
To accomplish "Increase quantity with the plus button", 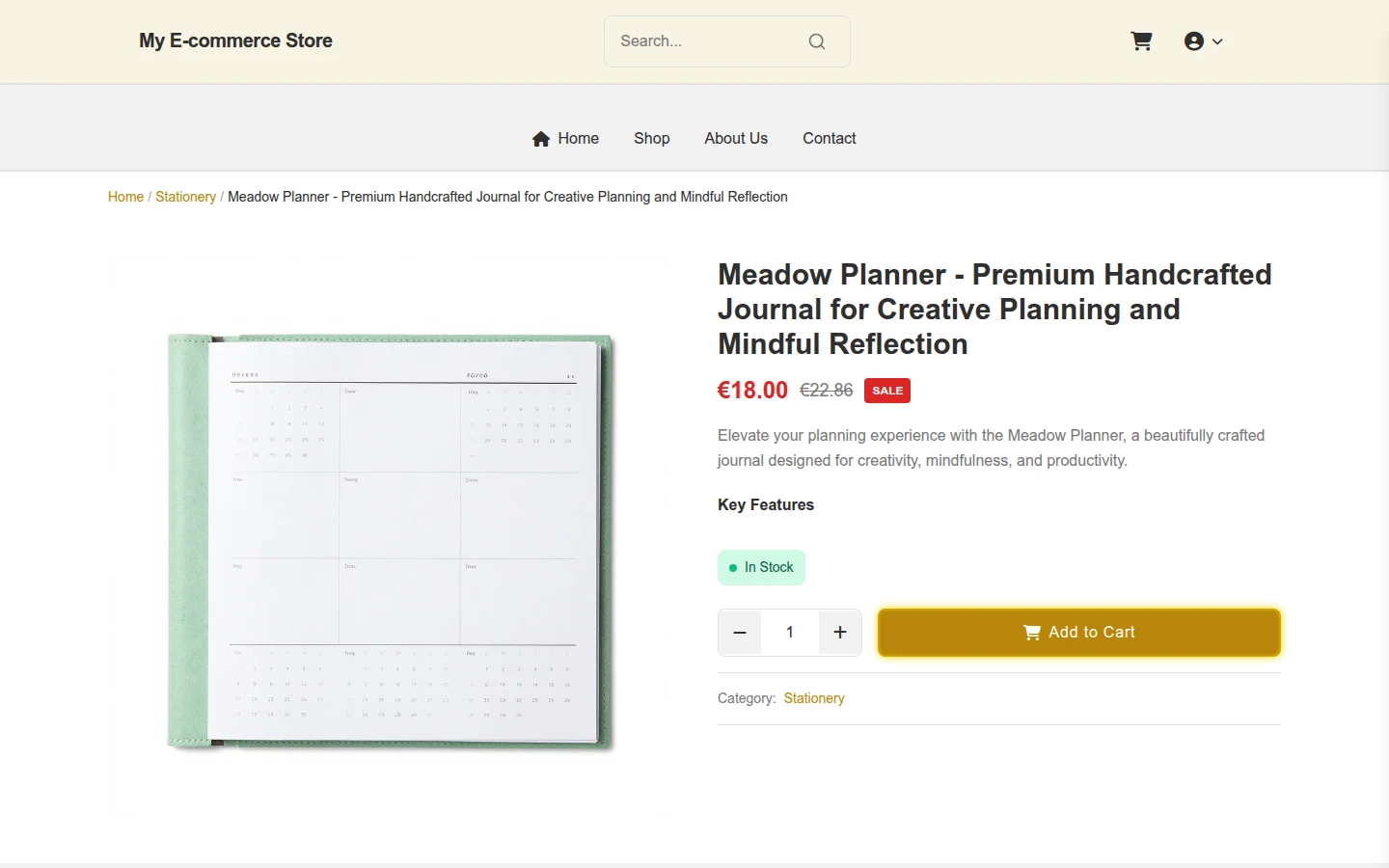I will click(x=840, y=633).
